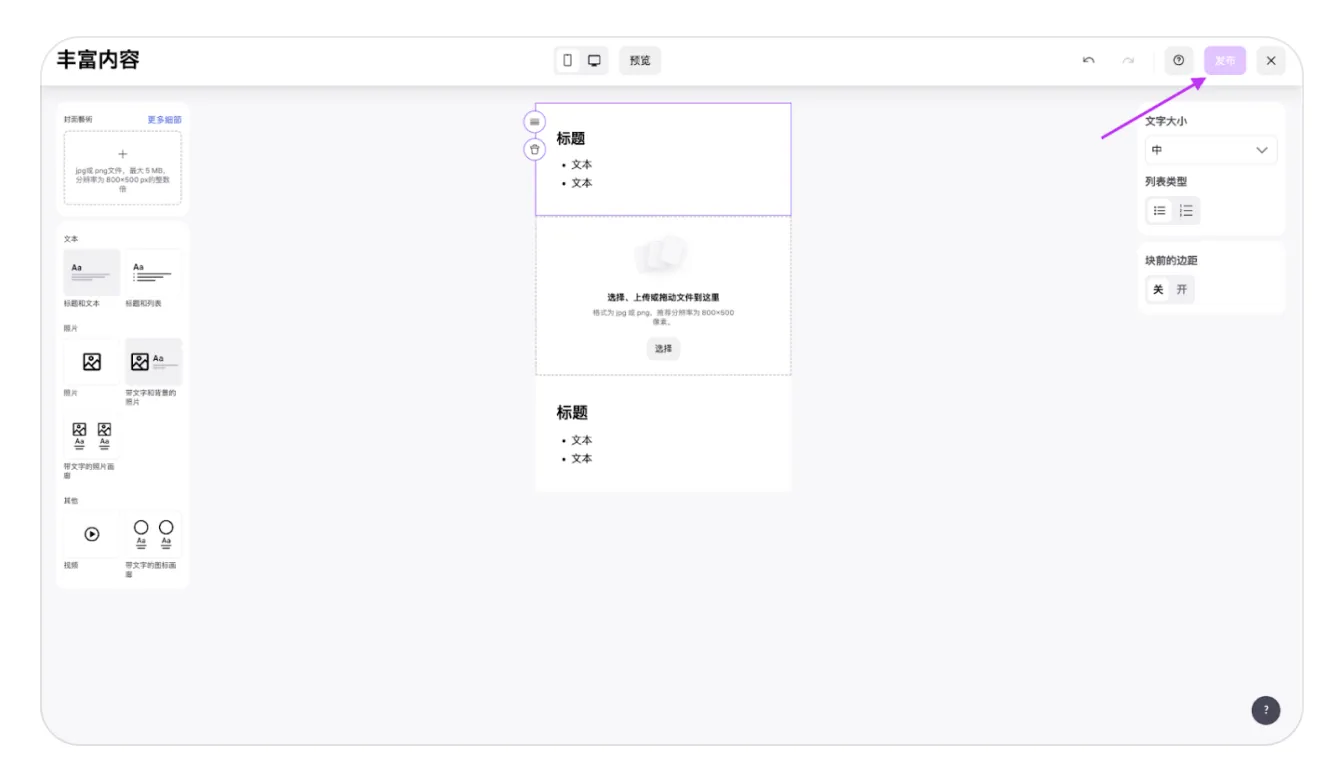Set block margin to 关

pyautogui.click(x=1158, y=290)
